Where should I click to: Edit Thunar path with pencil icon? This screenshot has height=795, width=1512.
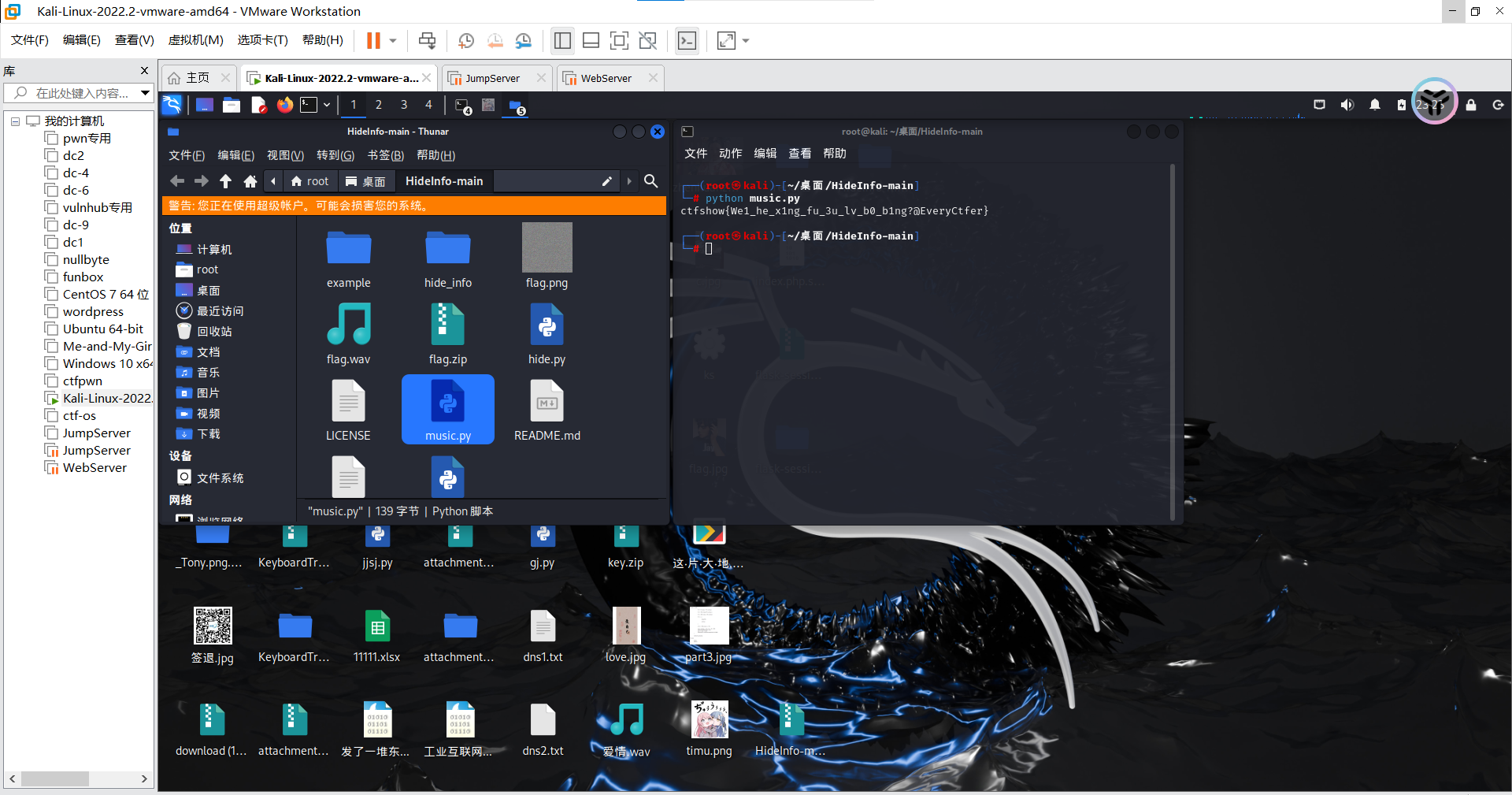coord(607,181)
